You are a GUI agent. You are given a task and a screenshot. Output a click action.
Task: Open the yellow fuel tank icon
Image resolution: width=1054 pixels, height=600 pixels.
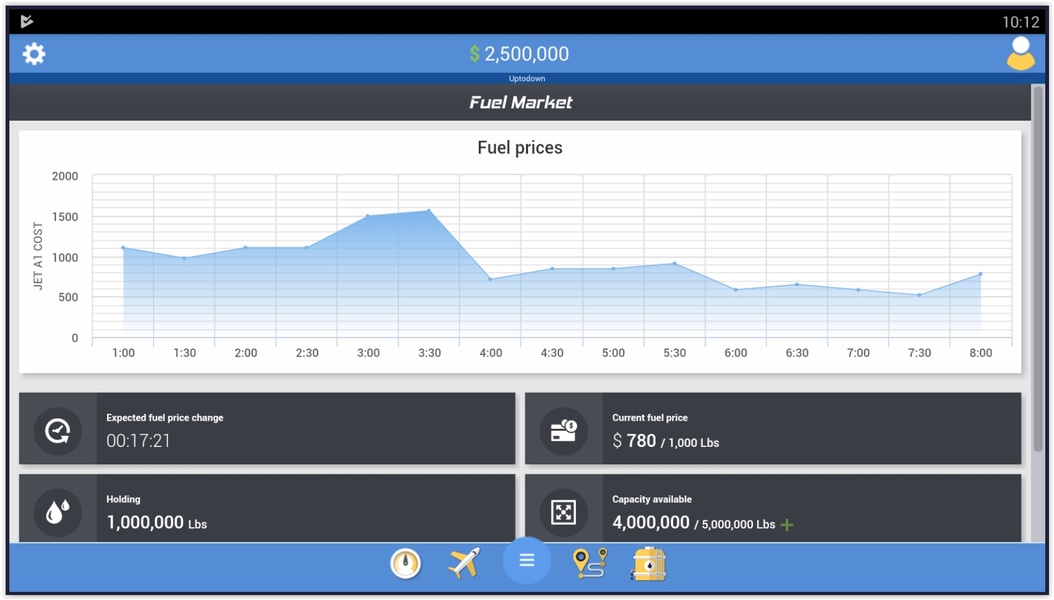(649, 563)
